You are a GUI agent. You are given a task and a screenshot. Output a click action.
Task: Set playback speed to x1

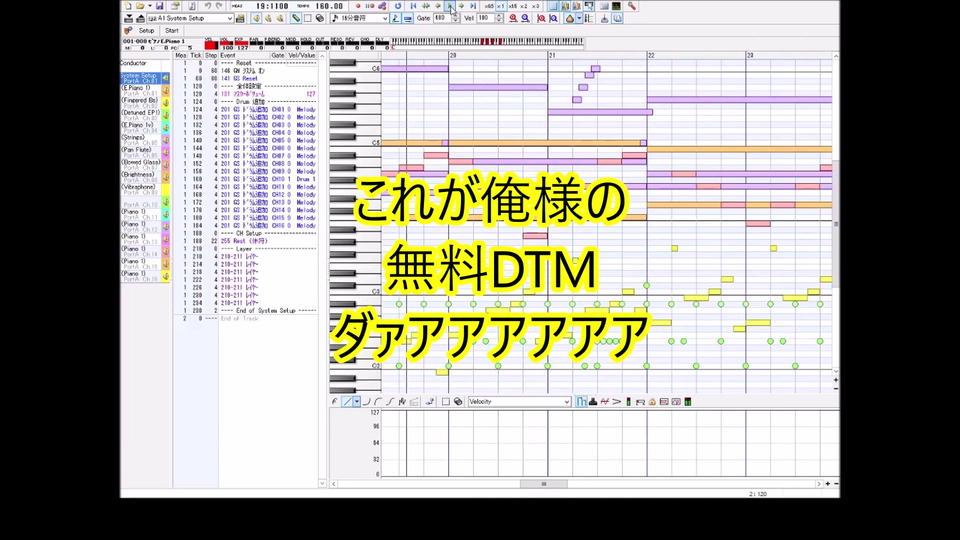pos(500,6)
